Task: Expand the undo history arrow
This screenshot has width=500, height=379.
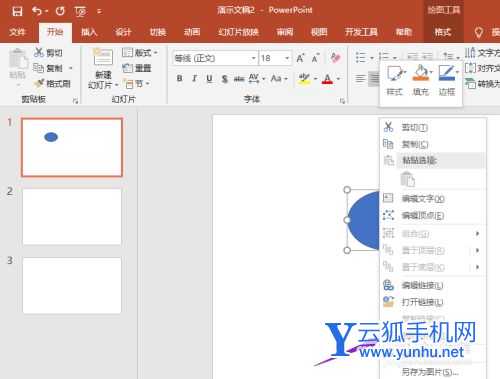Action: (46, 12)
